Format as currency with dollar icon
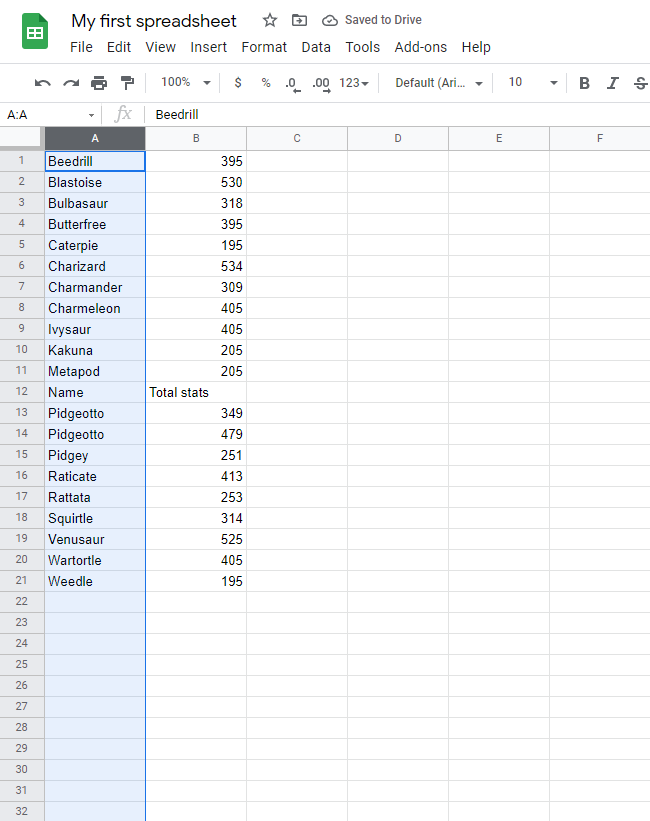The height and width of the screenshot is (821, 650). click(x=238, y=83)
